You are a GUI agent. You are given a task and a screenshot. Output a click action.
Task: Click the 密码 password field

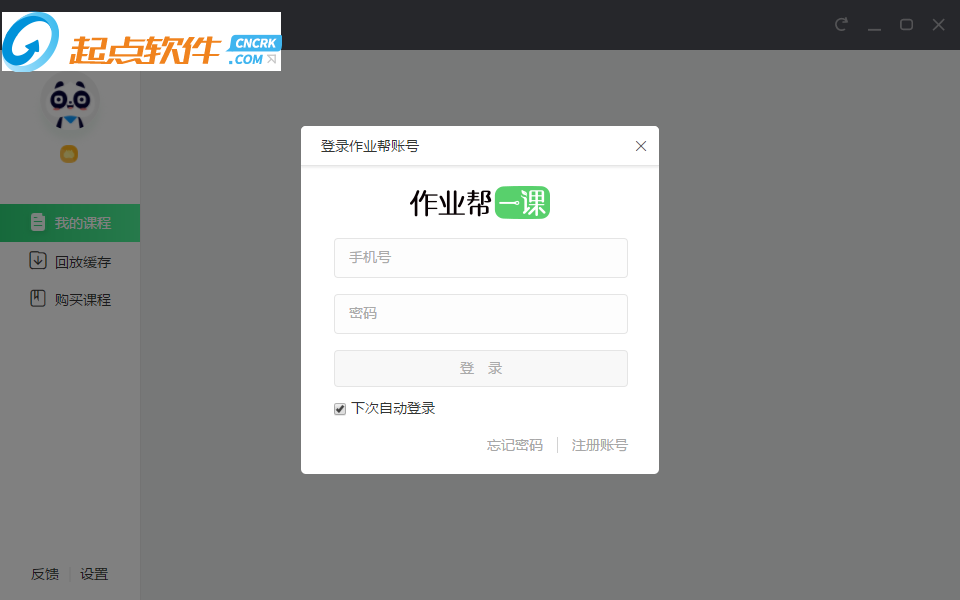point(481,314)
